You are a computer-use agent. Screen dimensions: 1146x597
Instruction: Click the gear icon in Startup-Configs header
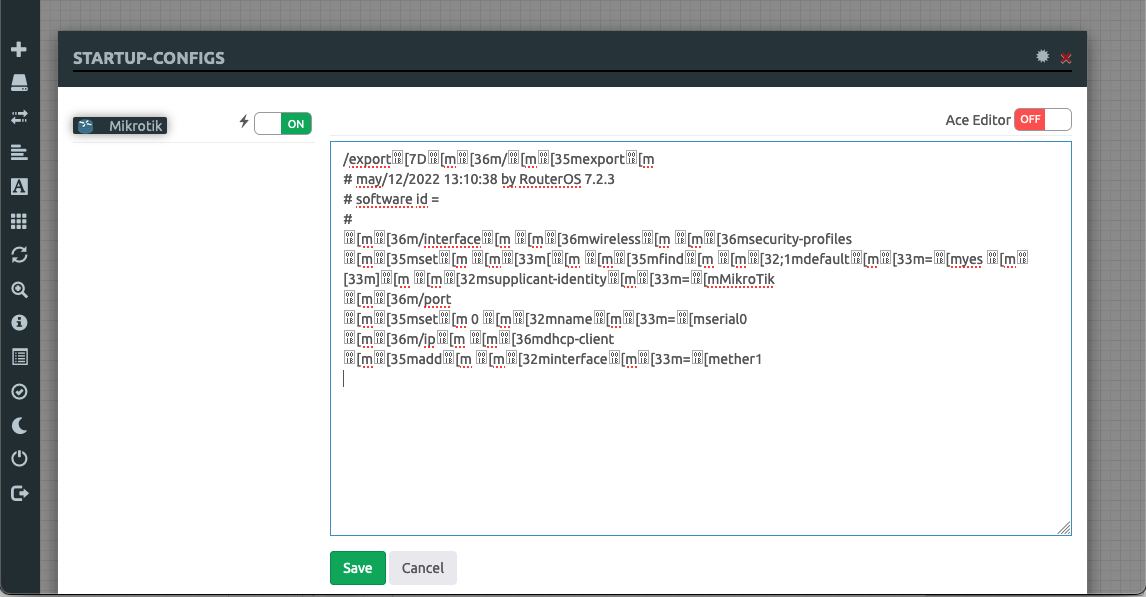click(1043, 56)
